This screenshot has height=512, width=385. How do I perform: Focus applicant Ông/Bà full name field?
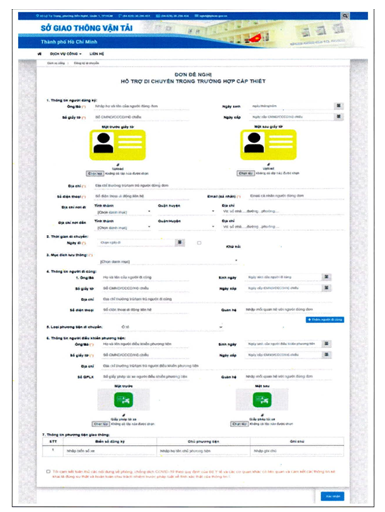141,106
